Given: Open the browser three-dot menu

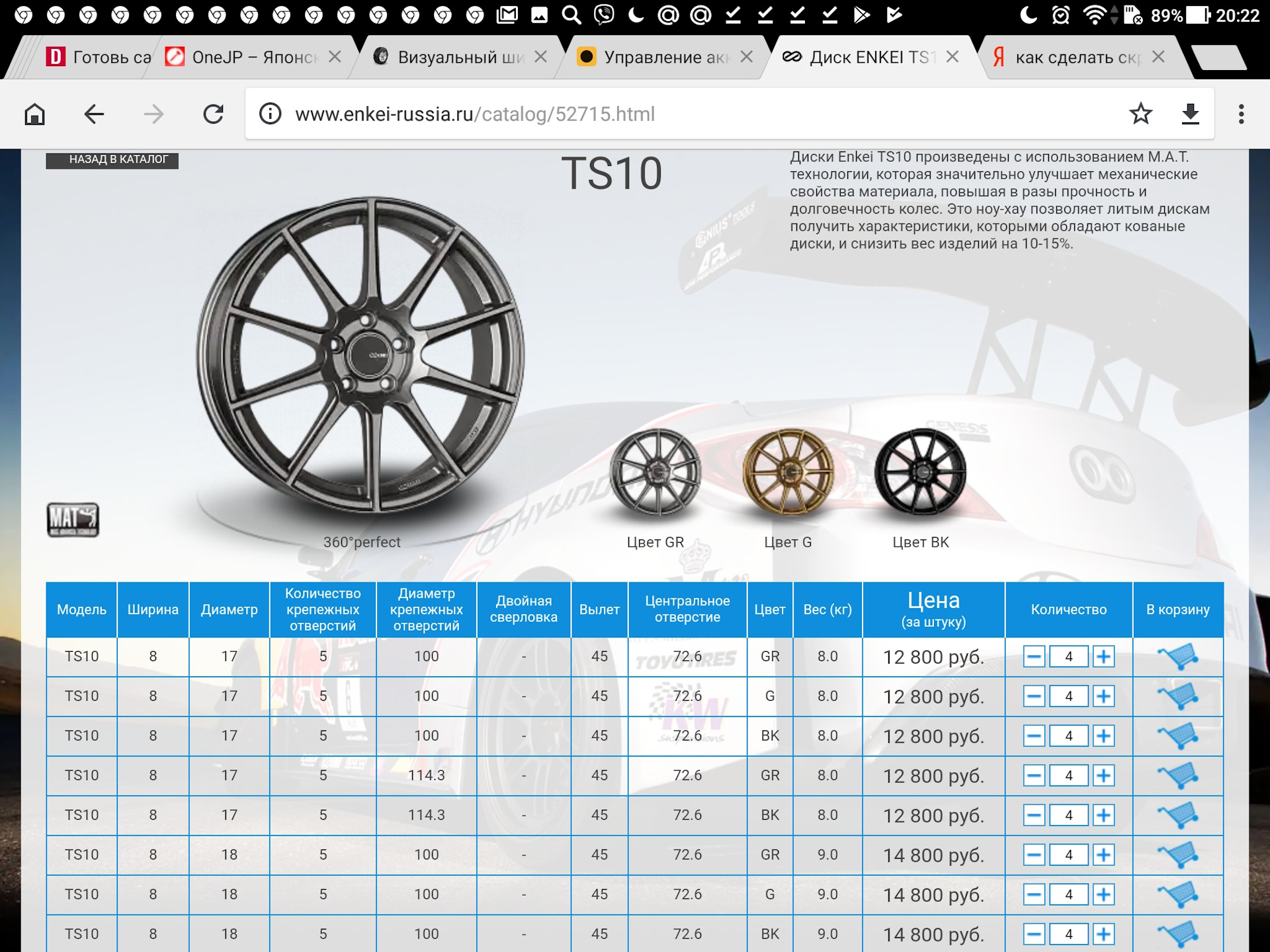Looking at the screenshot, I should (x=1241, y=114).
